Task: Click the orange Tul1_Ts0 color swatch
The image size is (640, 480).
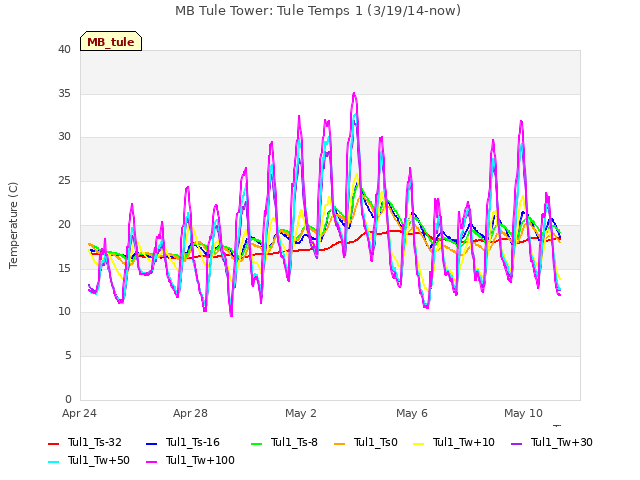Action: [x=340, y=443]
